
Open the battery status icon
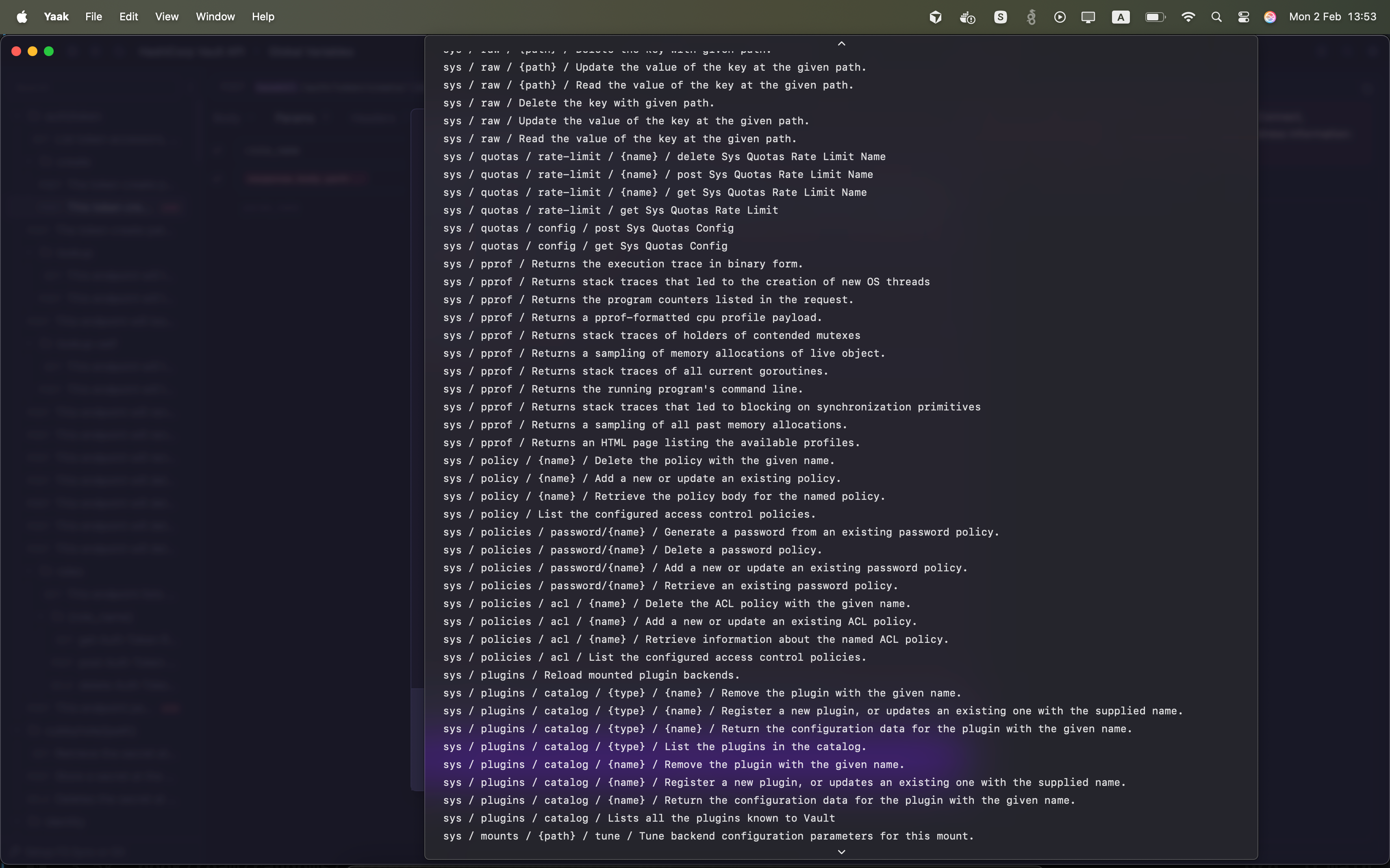(x=1155, y=17)
